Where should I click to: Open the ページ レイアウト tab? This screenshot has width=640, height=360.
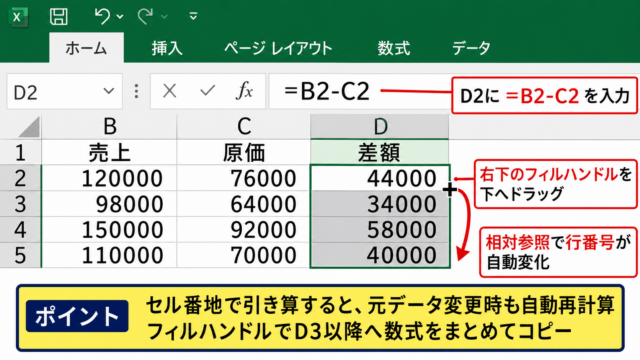(x=278, y=48)
